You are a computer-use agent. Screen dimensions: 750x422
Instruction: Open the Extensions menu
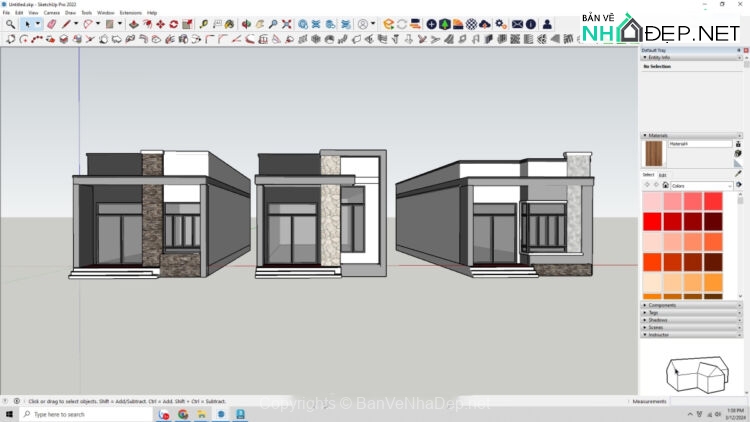click(130, 12)
